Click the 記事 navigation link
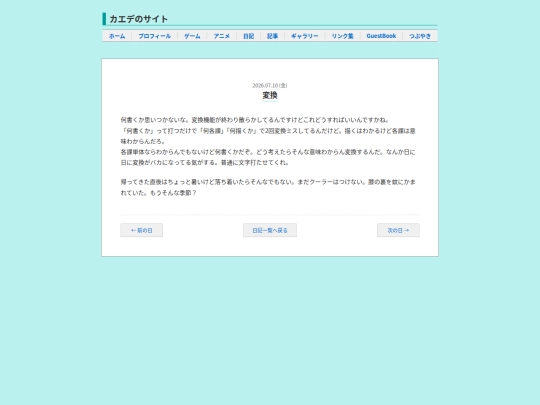The width and height of the screenshot is (540, 405). point(272,36)
